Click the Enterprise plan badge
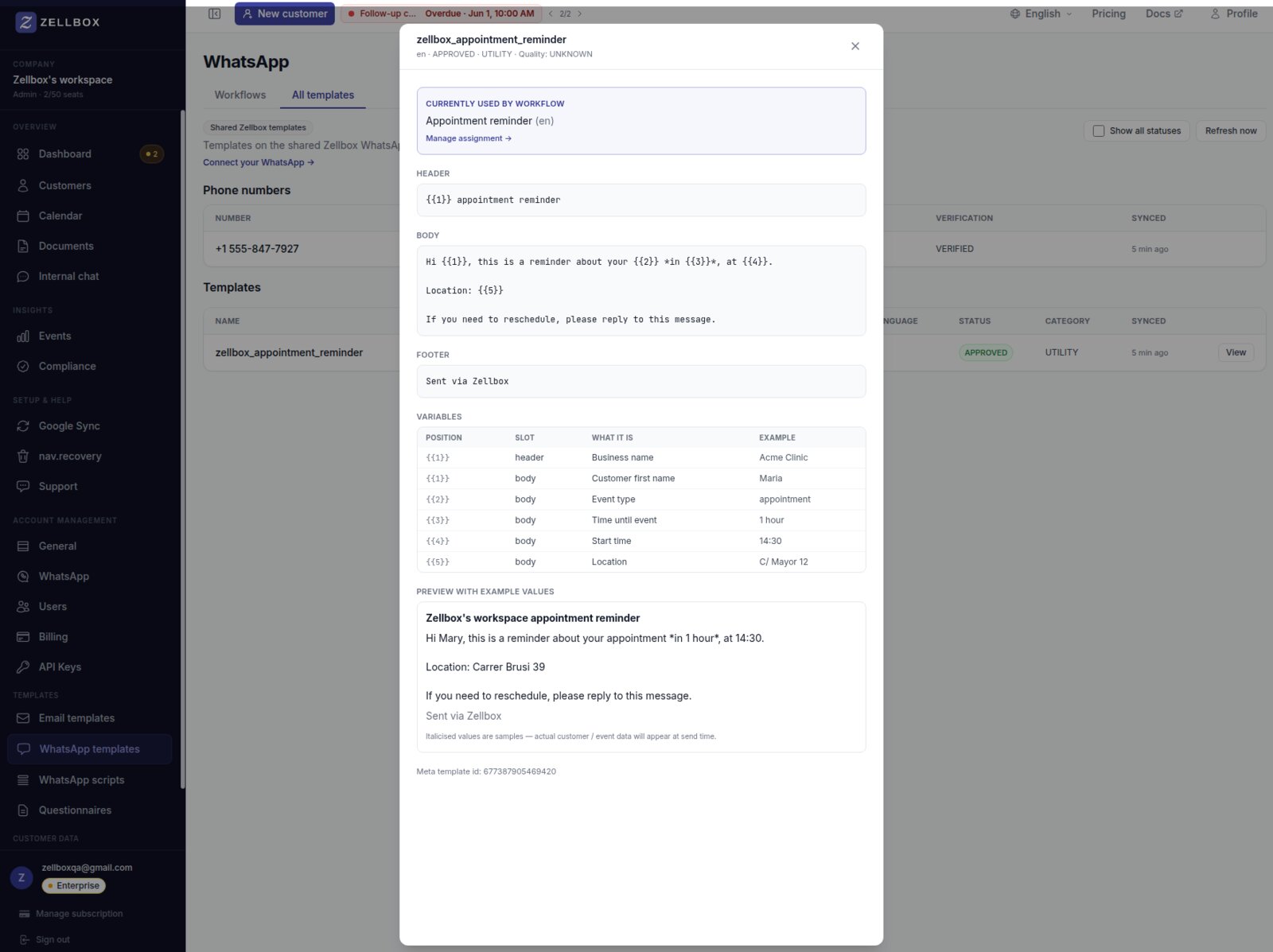This screenshot has height=952, width=1273. 73,885
